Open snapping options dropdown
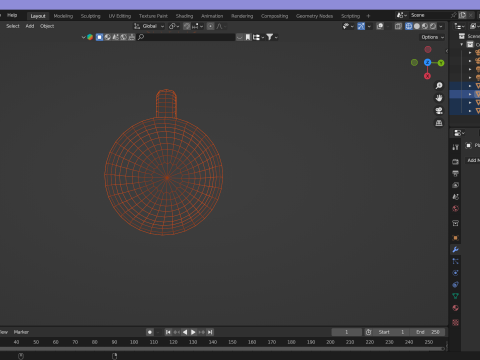Image resolution: width=480 pixels, height=360 pixels. click(x=197, y=26)
